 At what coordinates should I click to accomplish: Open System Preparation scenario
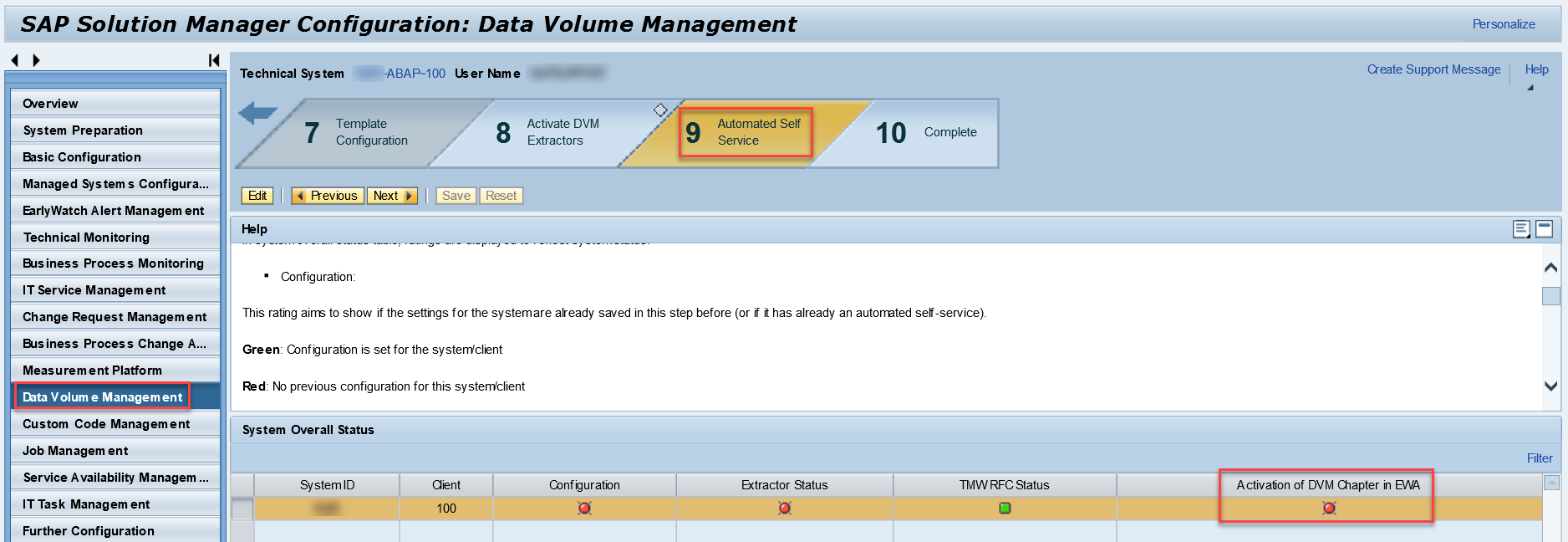pos(116,130)
